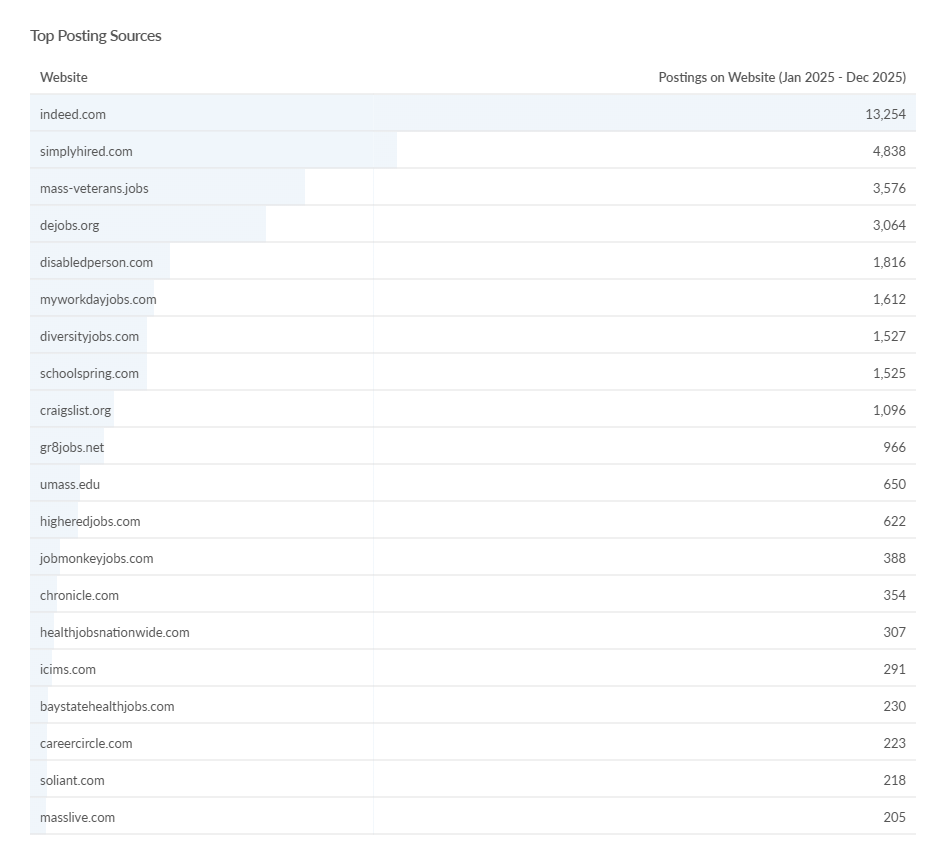Open the gr8jobs.net row
This screenshot has width=946, height=865.
click(x=72, y=447)
